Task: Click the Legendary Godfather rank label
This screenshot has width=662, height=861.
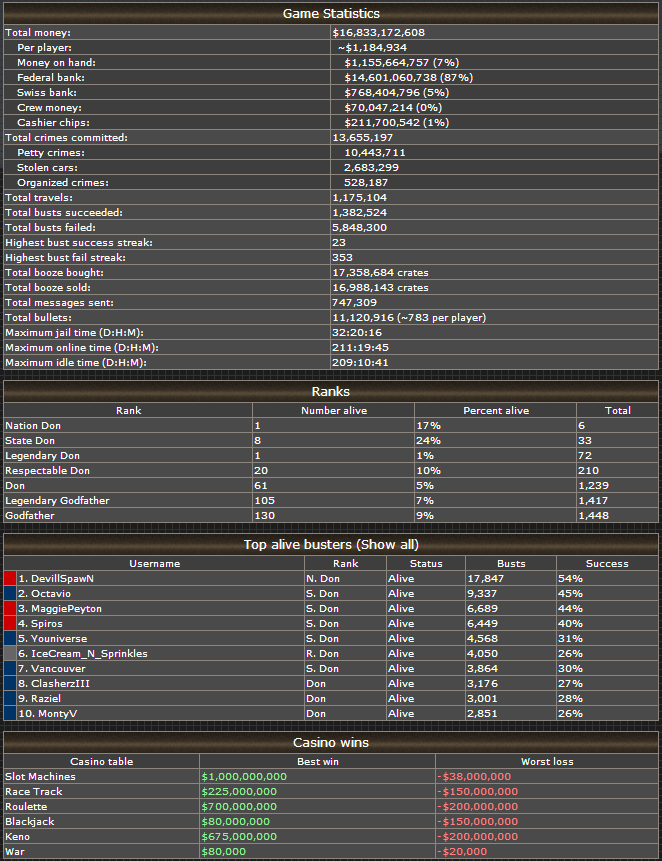Action: [x=58, y=501]
